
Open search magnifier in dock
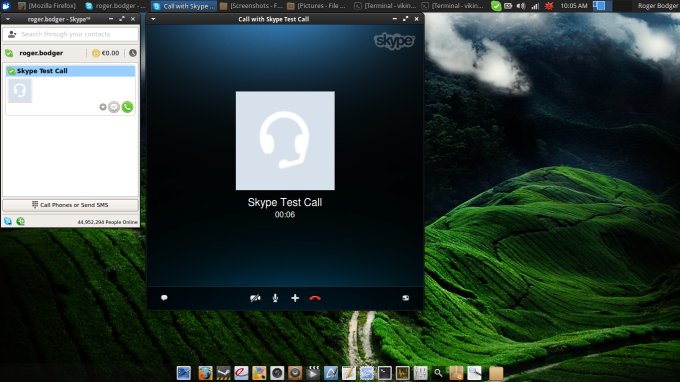click(438, 373)
